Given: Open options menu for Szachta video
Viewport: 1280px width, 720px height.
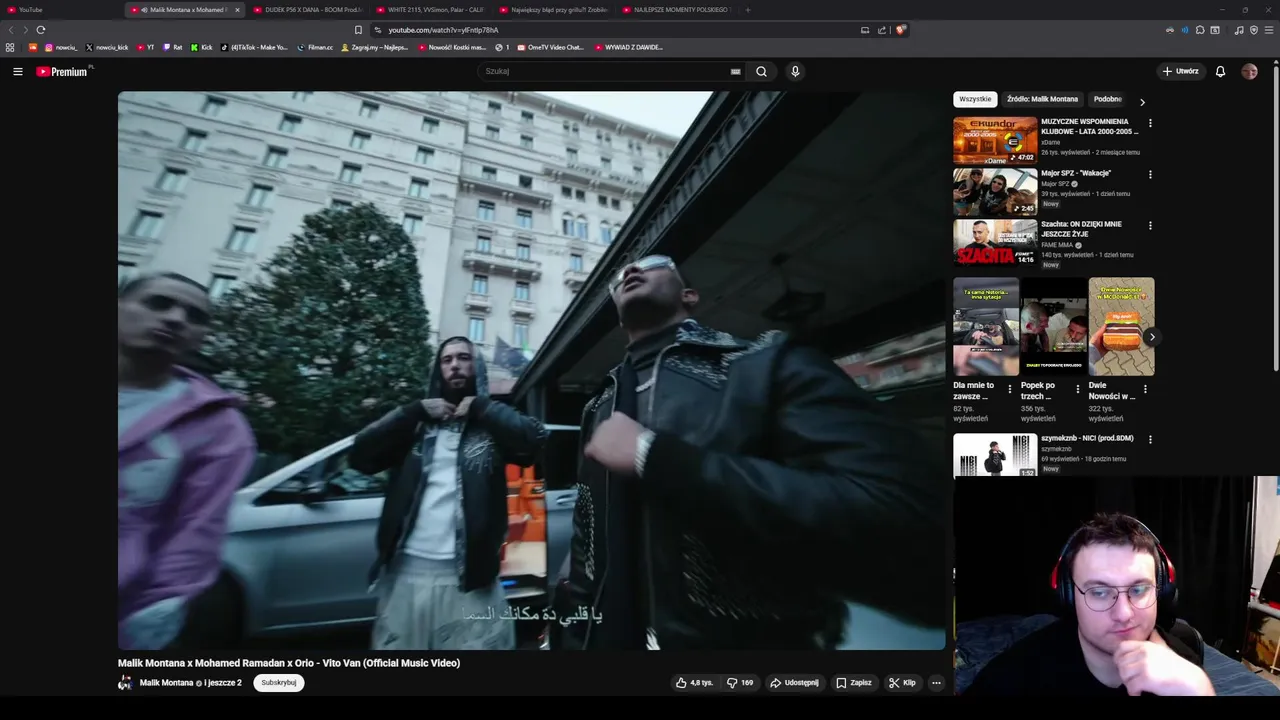Looking at the screenshot, I should pos(1150,225).
